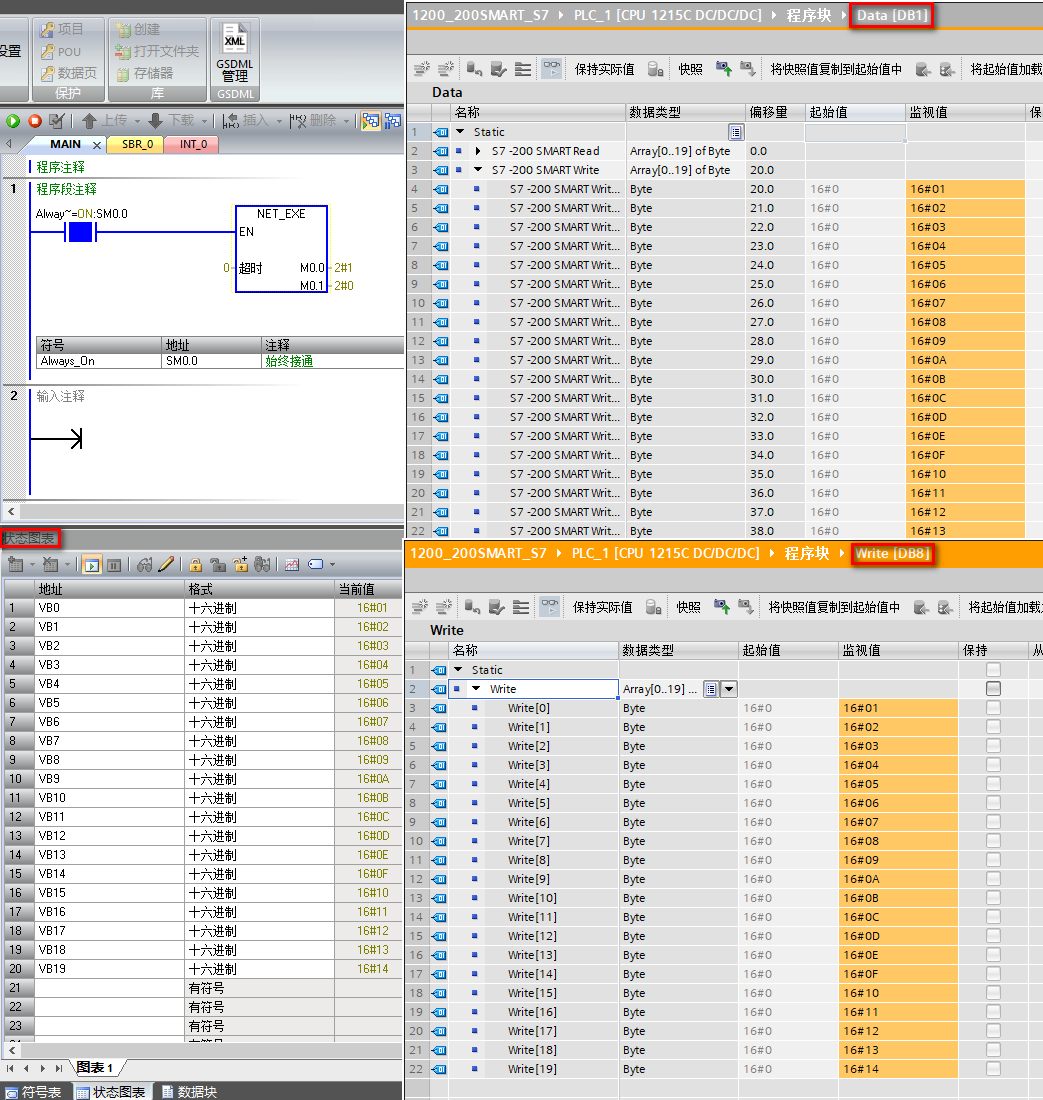Viewport: 1043px width, 1100px height.
Task: Click the green RUN button in toolbar
Action: [x=13, y=121]
